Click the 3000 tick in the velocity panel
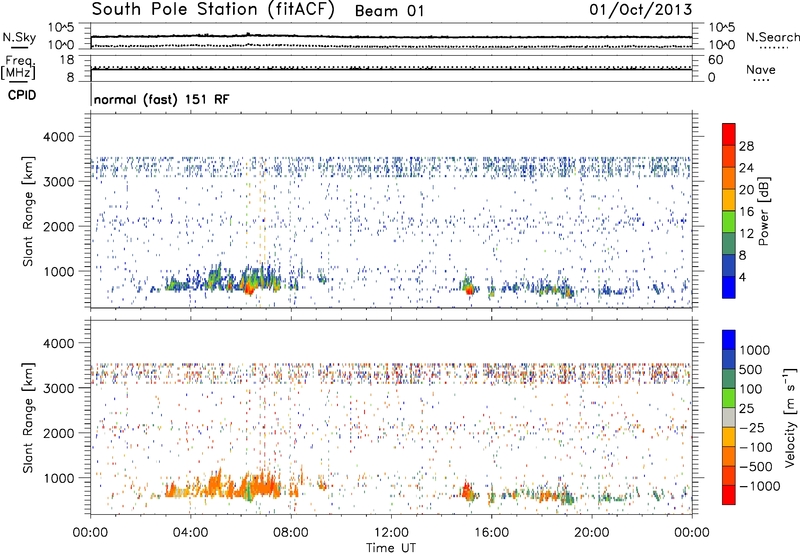 click(58, 388)
